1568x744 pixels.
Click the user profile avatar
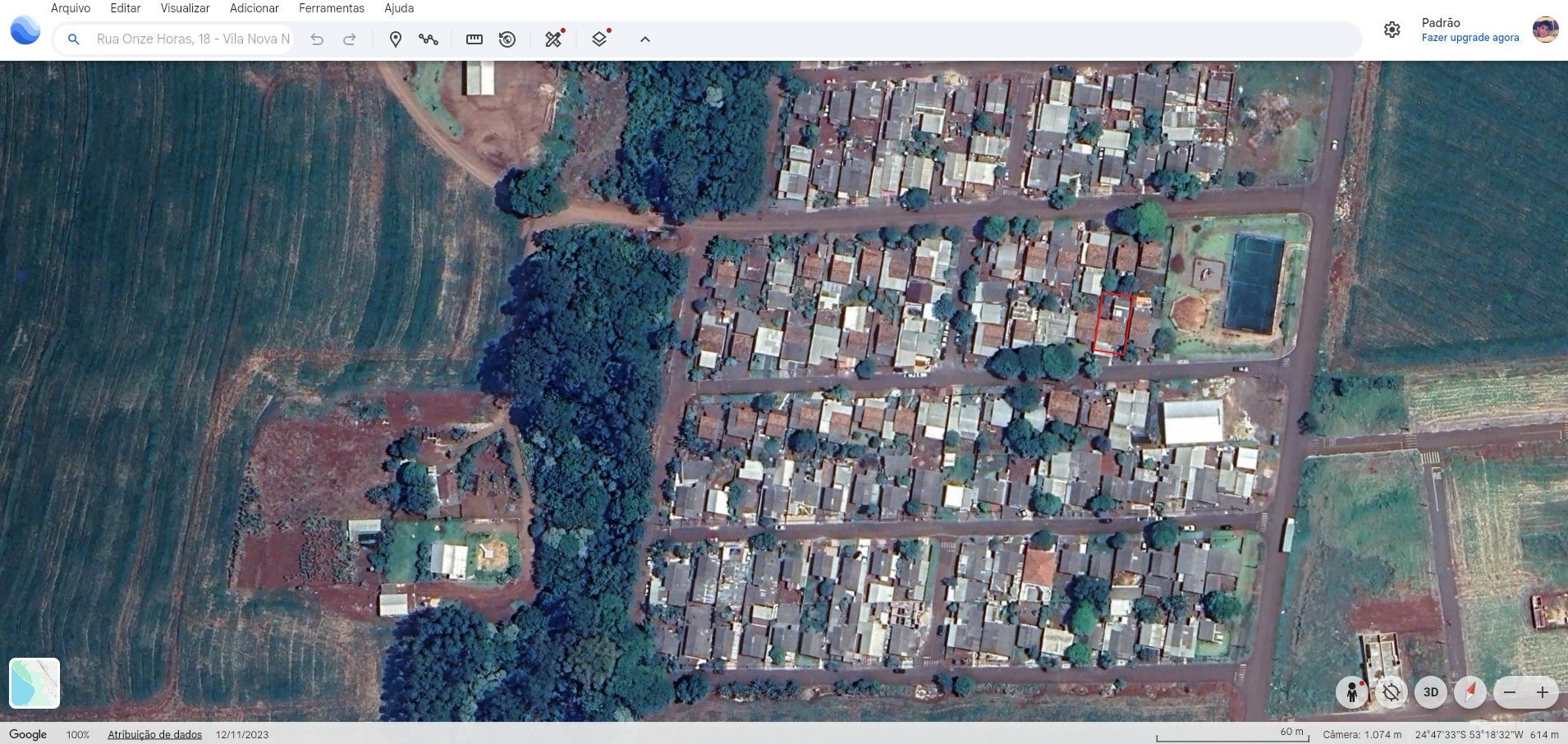1545,30
